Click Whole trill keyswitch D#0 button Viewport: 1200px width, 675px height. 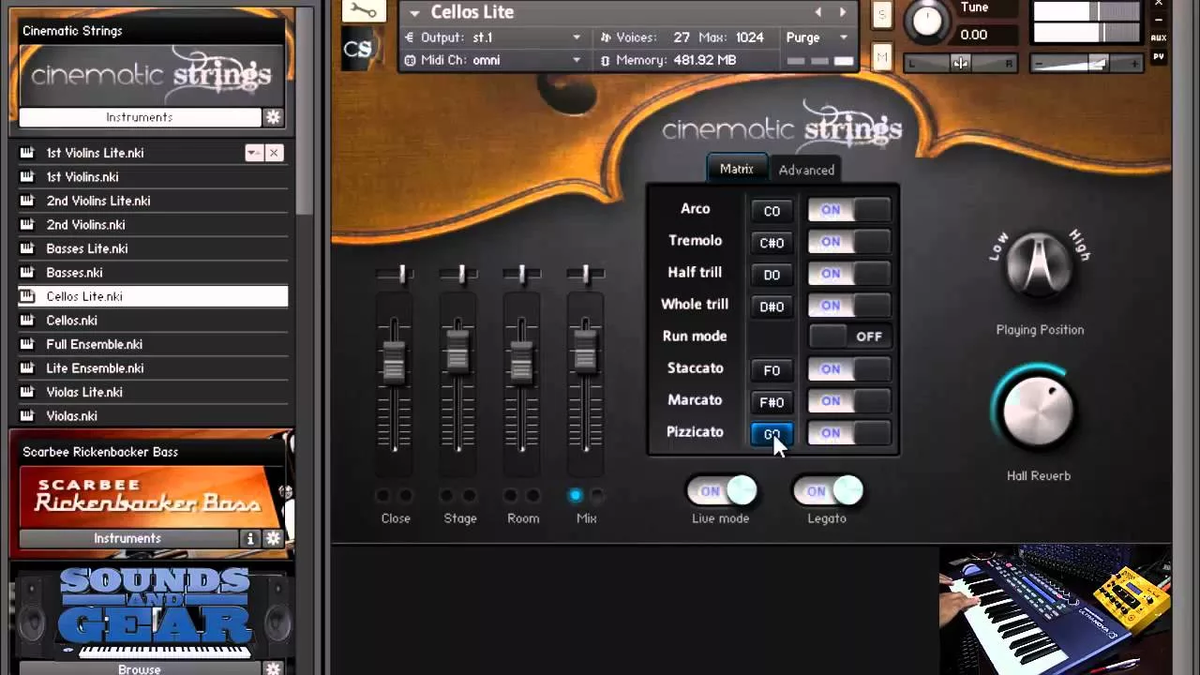(772, 307)
